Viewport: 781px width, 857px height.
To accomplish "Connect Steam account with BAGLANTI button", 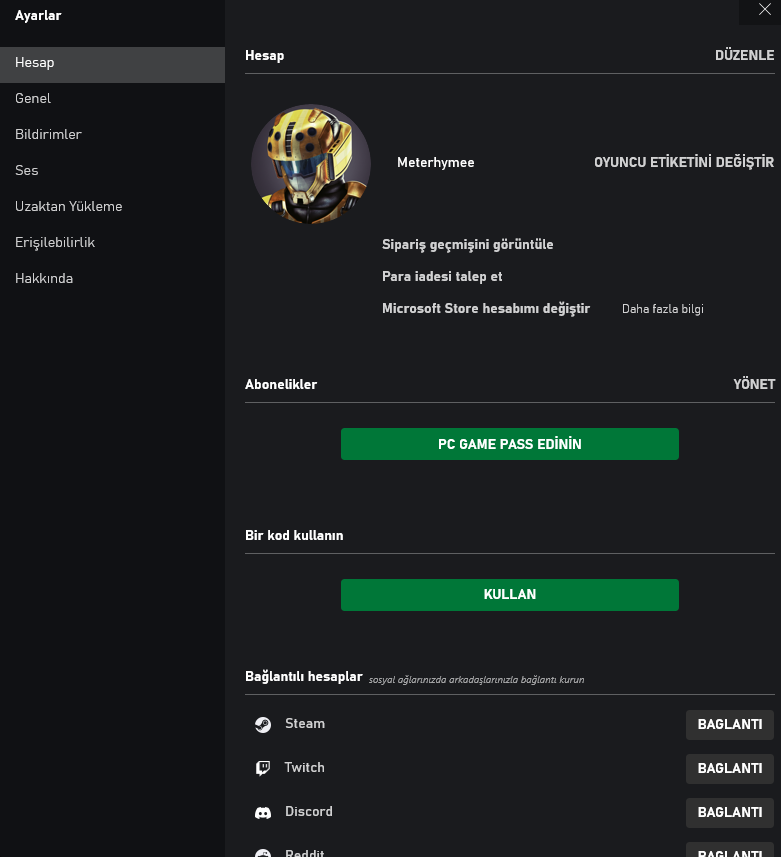I will point(729,725).
